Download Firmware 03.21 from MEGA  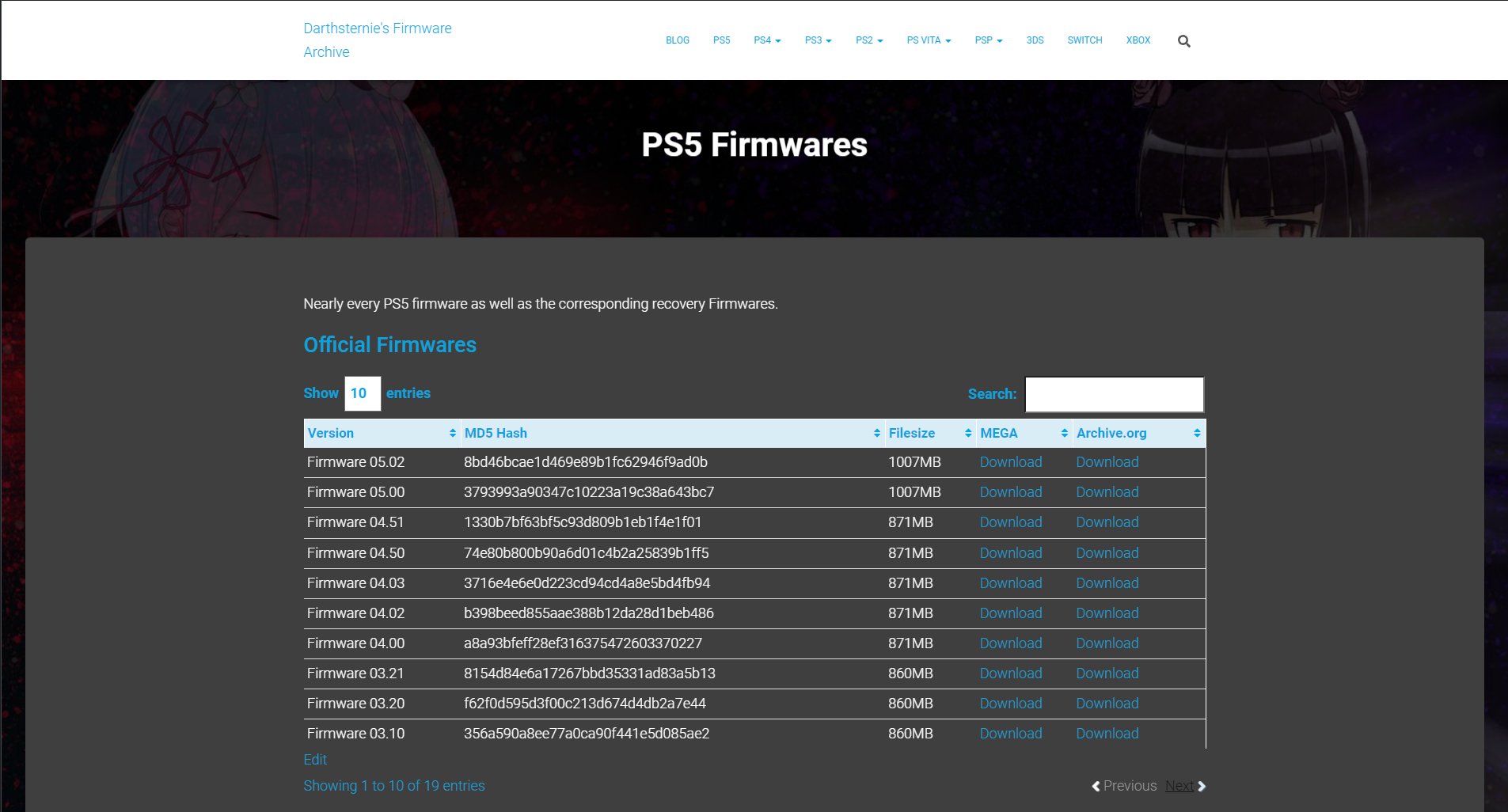click(1011, 674)
